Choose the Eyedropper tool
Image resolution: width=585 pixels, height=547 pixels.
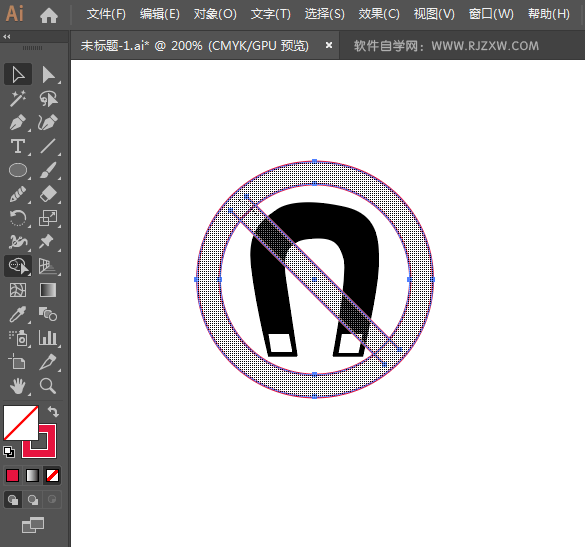click(18, 314)
